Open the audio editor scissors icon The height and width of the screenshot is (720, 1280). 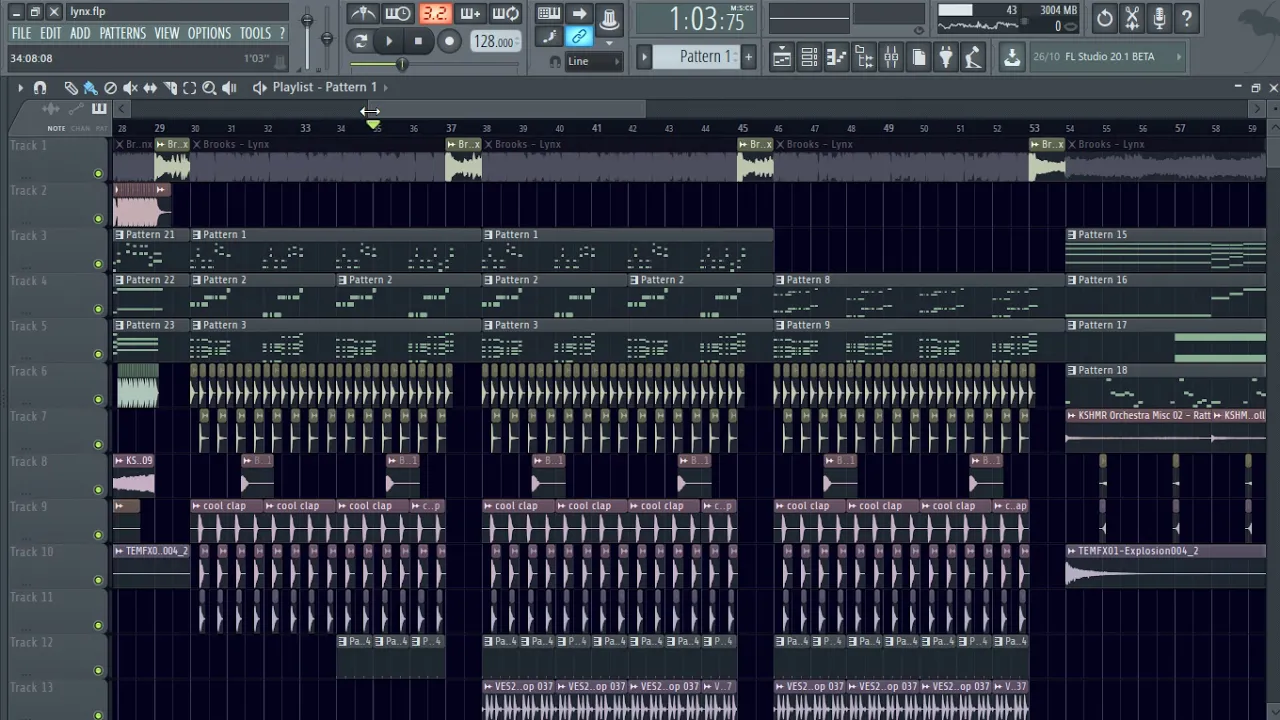(x=1132, y=18)
